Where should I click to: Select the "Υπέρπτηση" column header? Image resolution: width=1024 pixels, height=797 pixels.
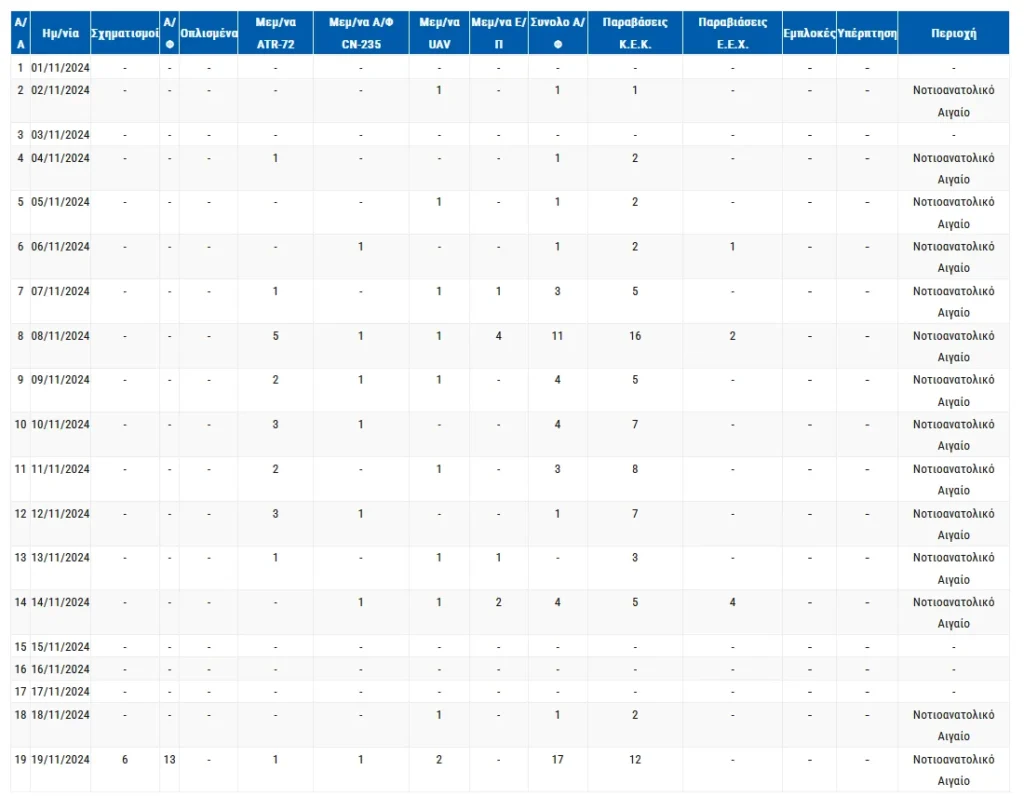coord(867,33)
